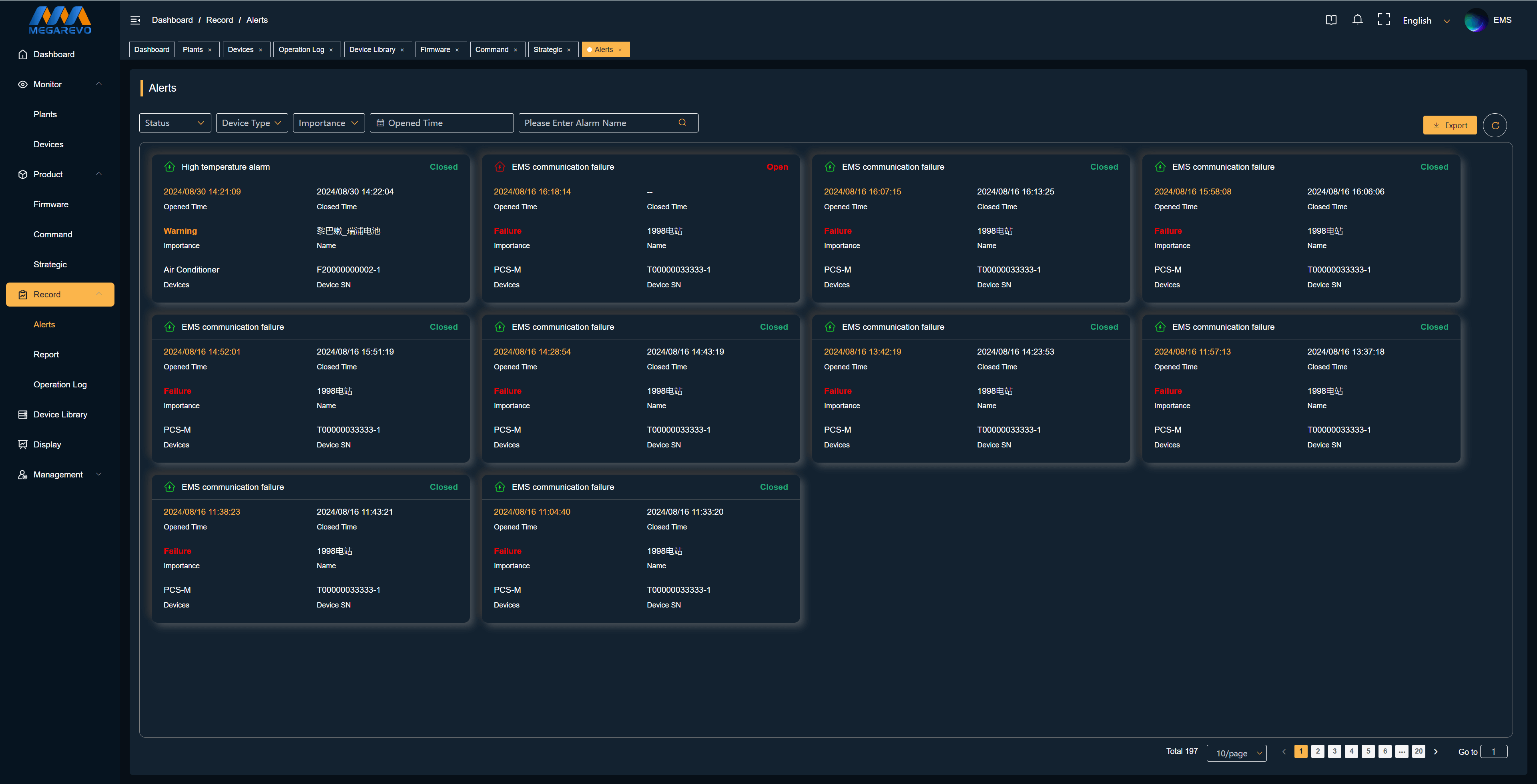
Task: Open the High temperature alarm card title
Action: pyautogui.click(x=225, y=167)
